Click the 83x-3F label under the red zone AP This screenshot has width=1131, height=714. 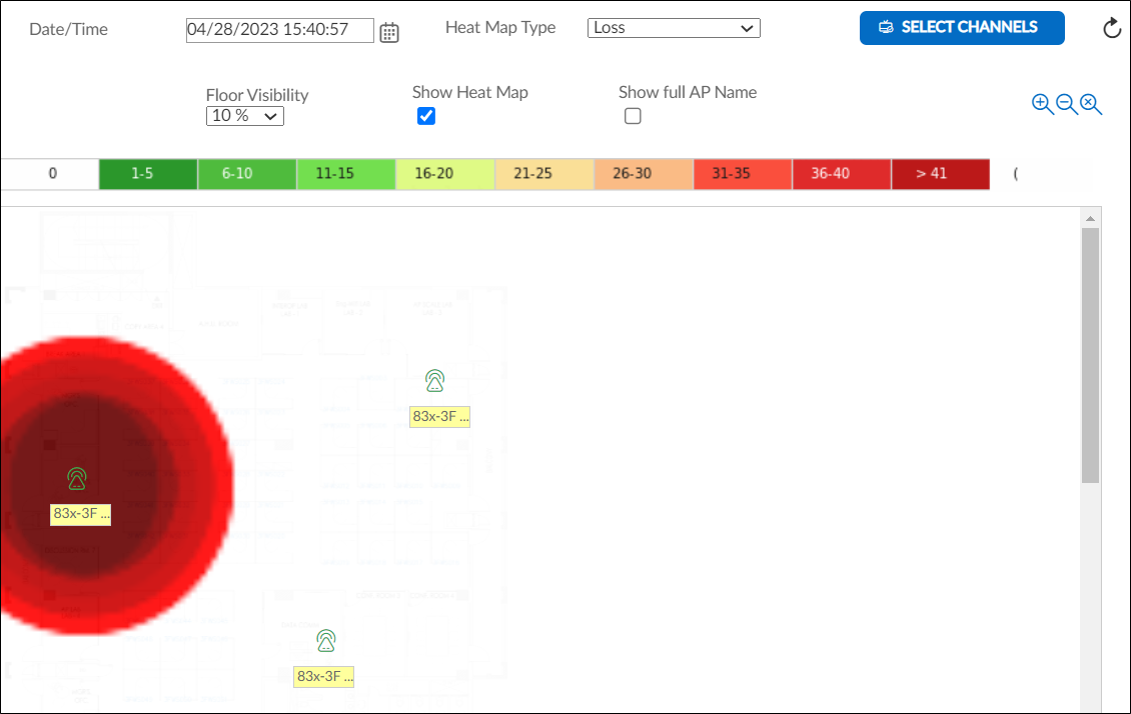pyautogui.click(x=79, y=514)
